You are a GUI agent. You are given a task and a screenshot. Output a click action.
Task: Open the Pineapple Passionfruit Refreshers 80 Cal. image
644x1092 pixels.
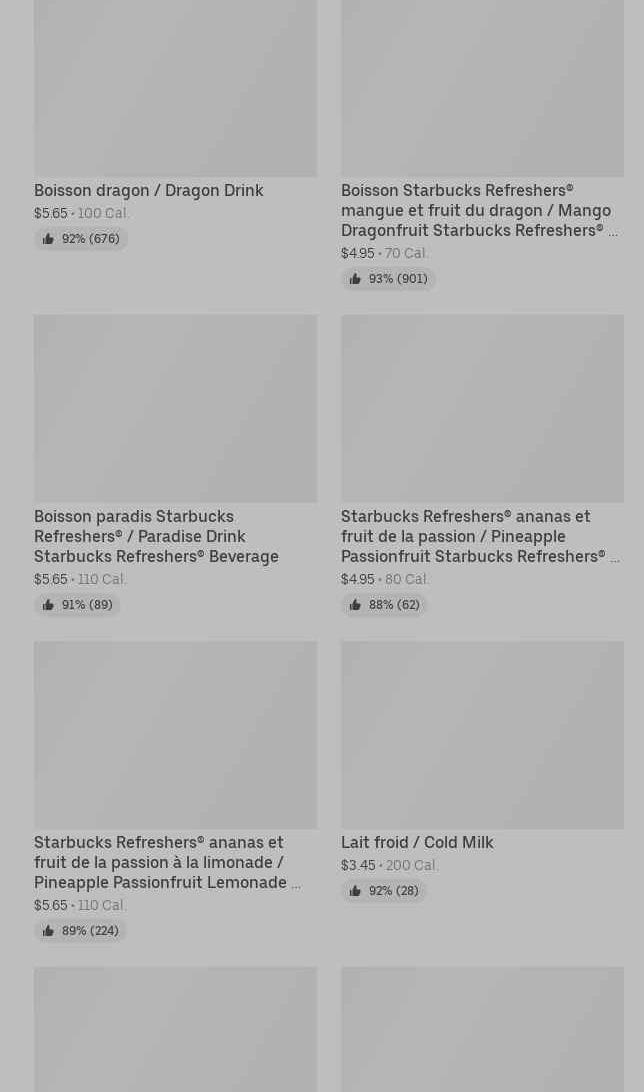coord(482,408)
